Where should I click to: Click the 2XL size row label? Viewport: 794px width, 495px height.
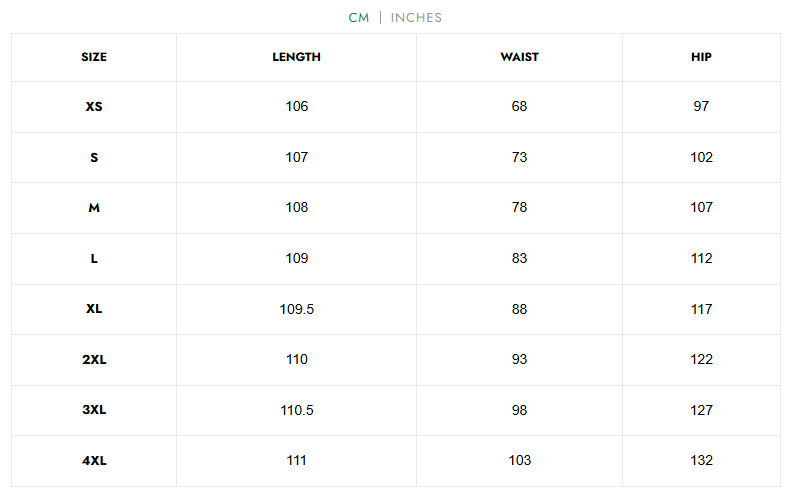click(94, 360)
